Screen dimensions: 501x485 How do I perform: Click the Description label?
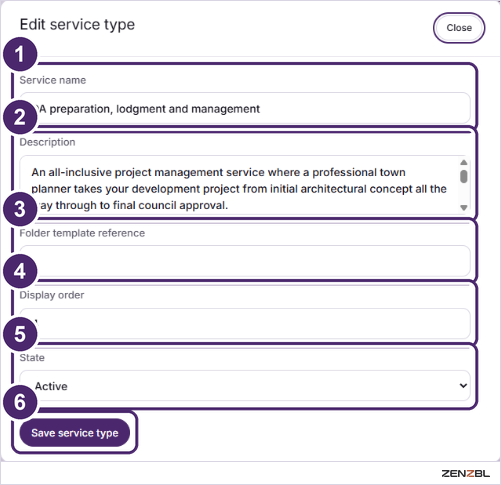tap(47, 142)
